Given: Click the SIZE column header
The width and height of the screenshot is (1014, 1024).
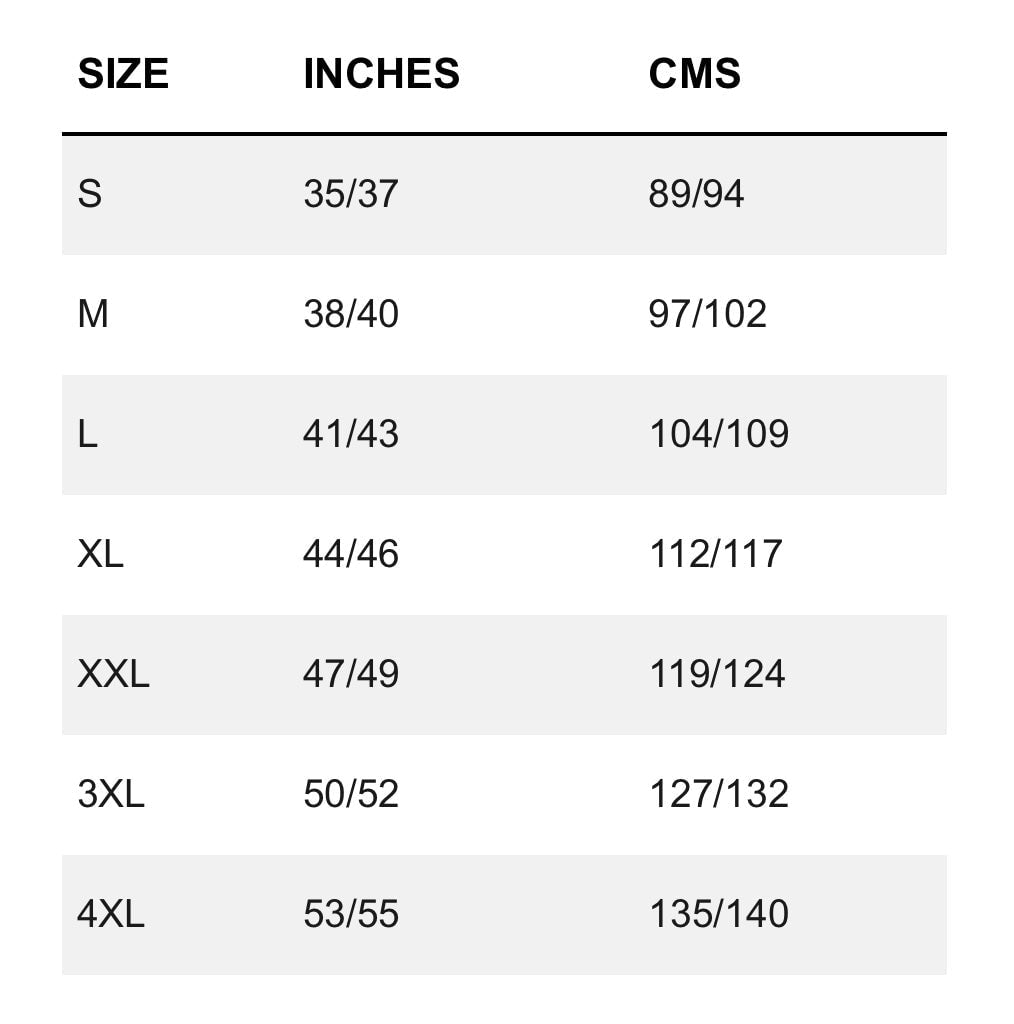Looking at the screenshot, I should coord(123,74).
